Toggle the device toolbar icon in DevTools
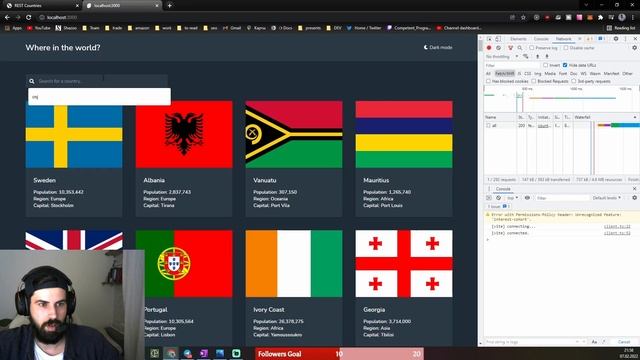Image resolution: width=640 pixels, height=360 pixels. tap(498, 39)
